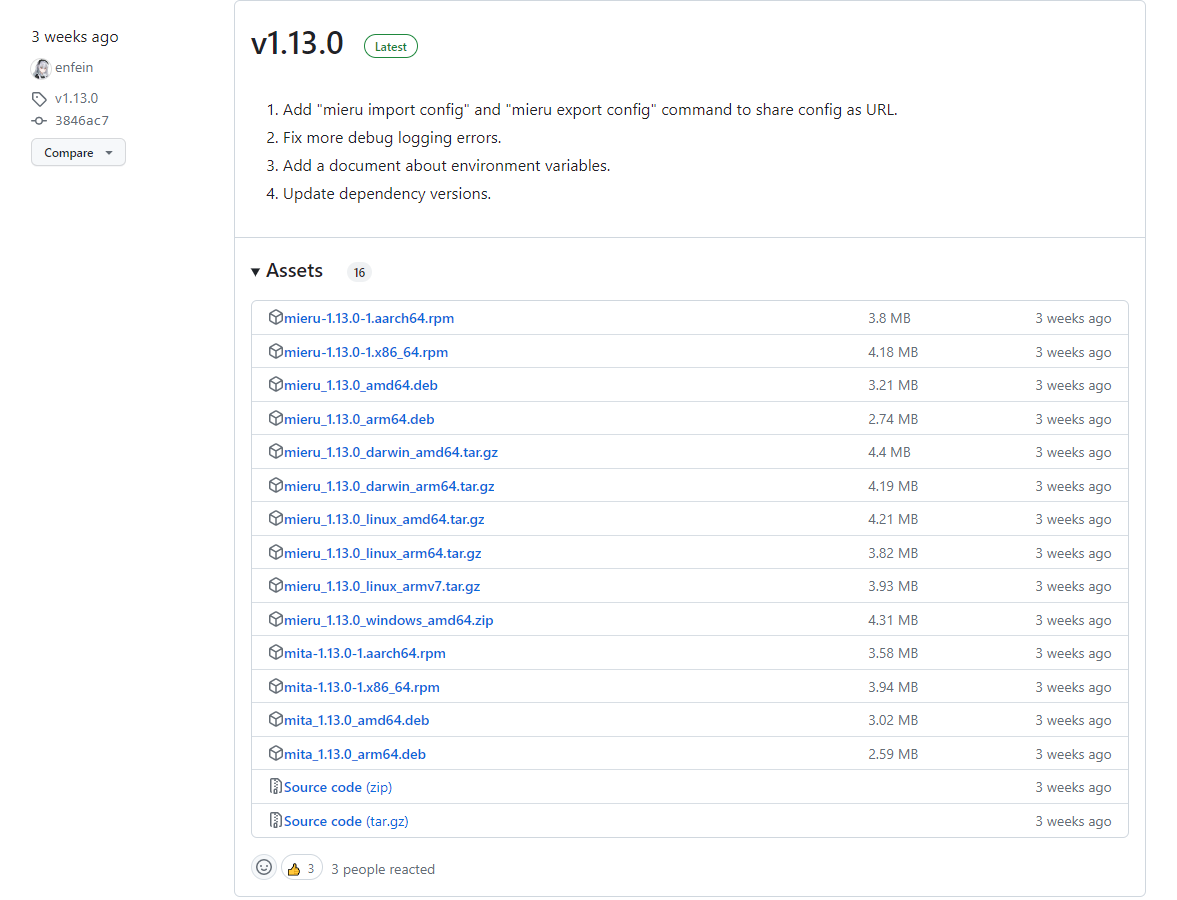
Task: Click the package icon beside mieru-1.13.0-1.x86_64.rpm
Action: click(275, 351)
